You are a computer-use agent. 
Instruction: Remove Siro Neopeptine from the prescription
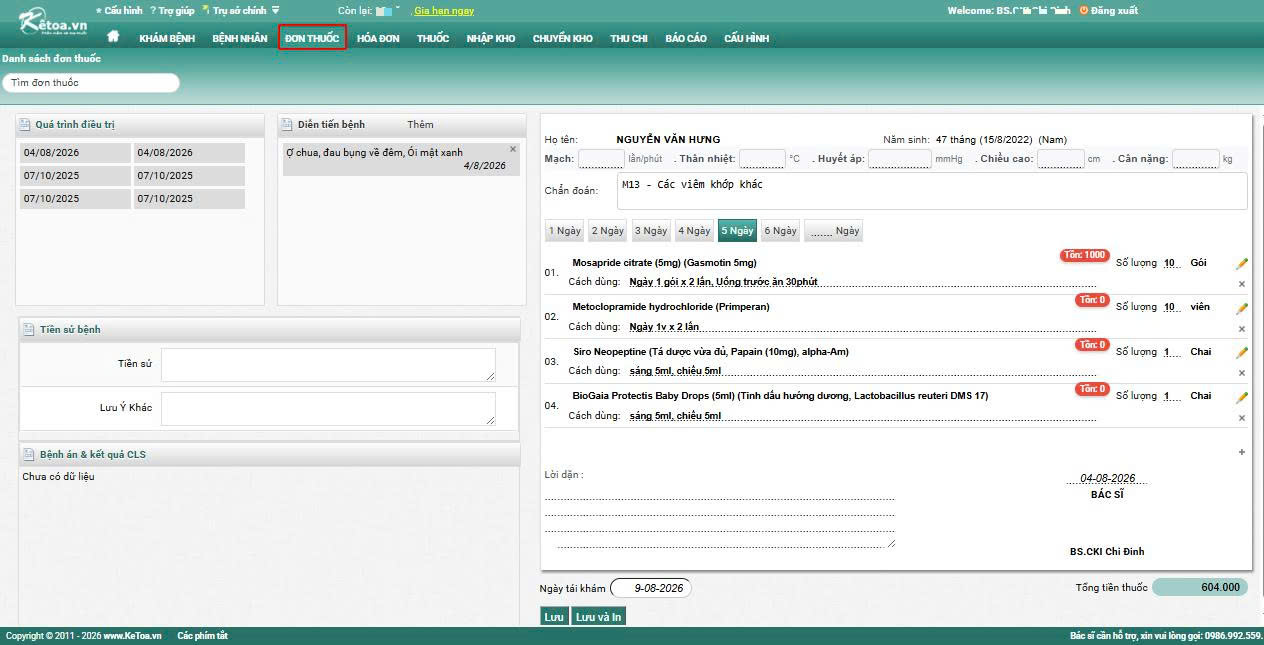pos(1242,372)
